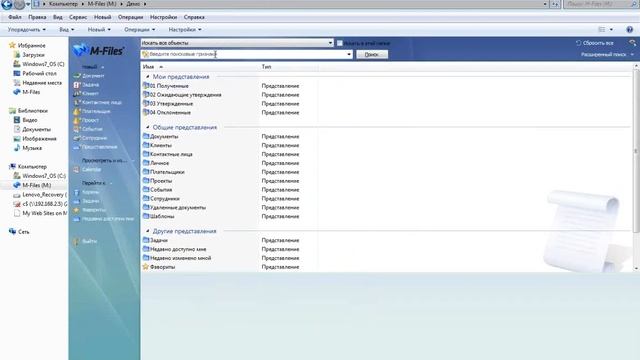Click the 01 Полученные view icon

tap(146, 86)
